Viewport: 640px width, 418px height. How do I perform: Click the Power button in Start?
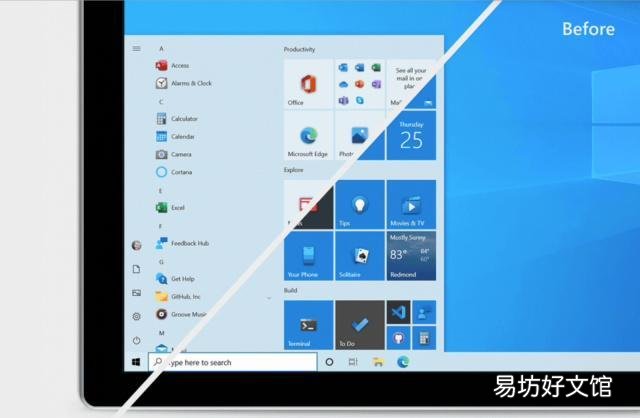[x=136, y=340]
